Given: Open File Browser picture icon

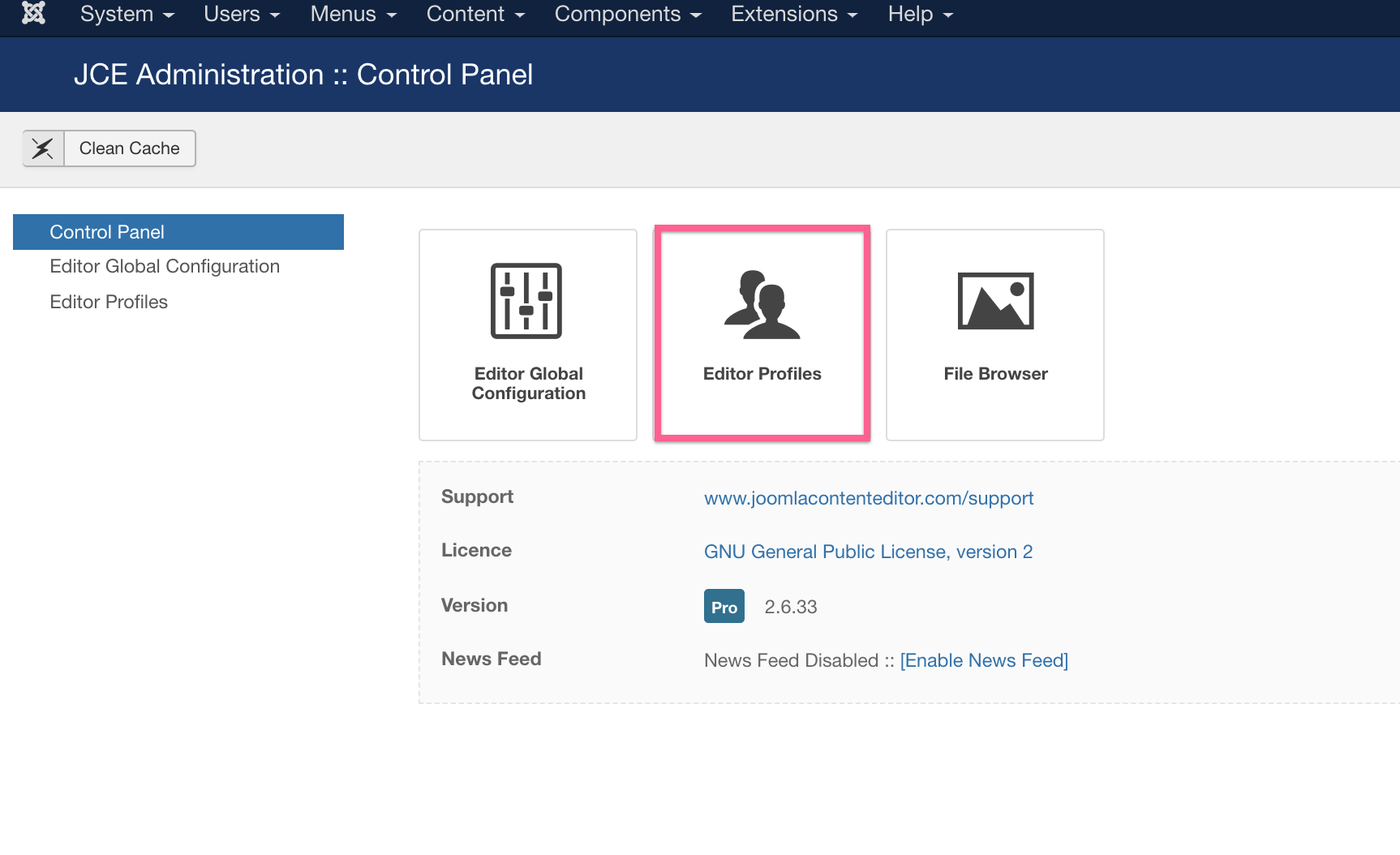Looking at the screenshot, I should (996, 301).
